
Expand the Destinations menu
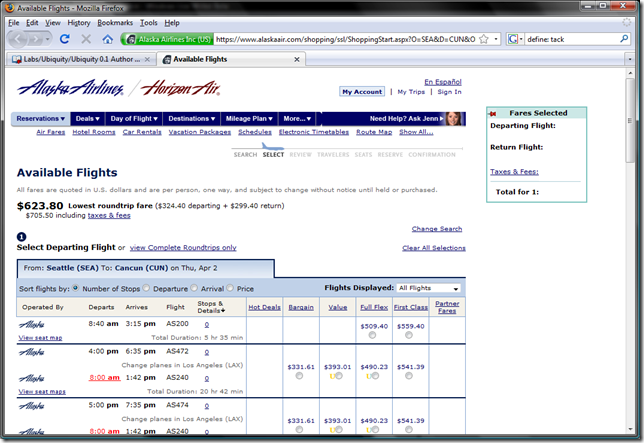click(x=191, y=119)
